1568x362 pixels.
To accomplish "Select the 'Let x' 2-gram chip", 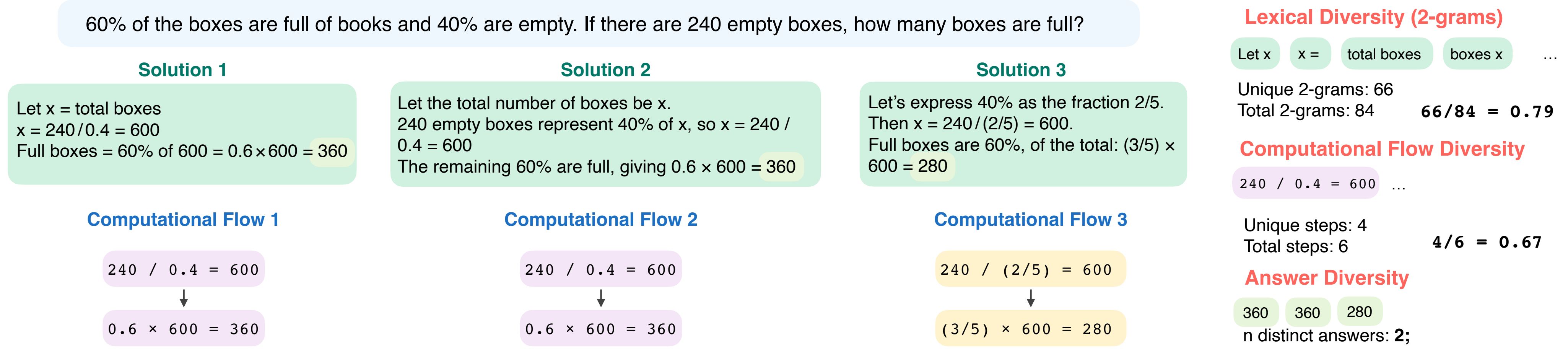I will pyautogui.click(x=1254, y=54).
